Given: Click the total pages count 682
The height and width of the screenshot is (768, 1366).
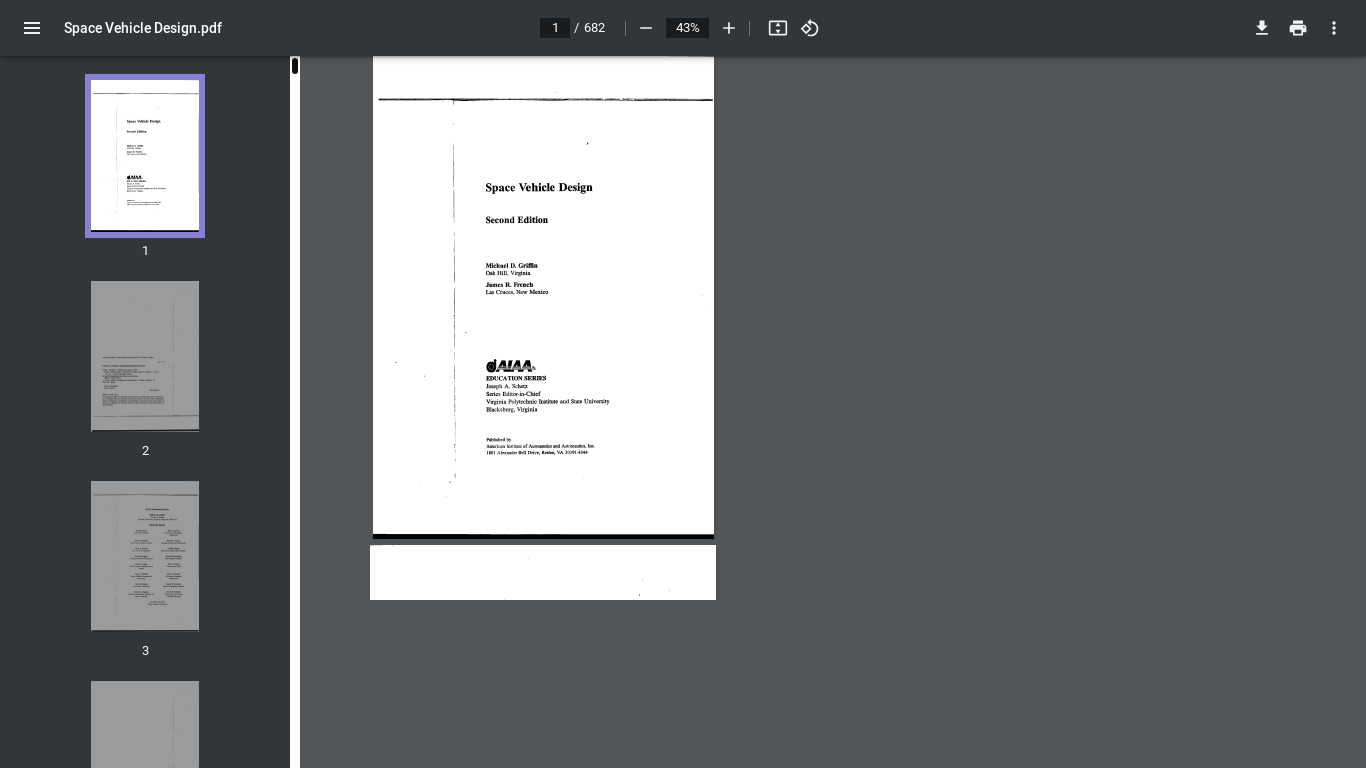Looking at the screenshot, I should point(594,28).
